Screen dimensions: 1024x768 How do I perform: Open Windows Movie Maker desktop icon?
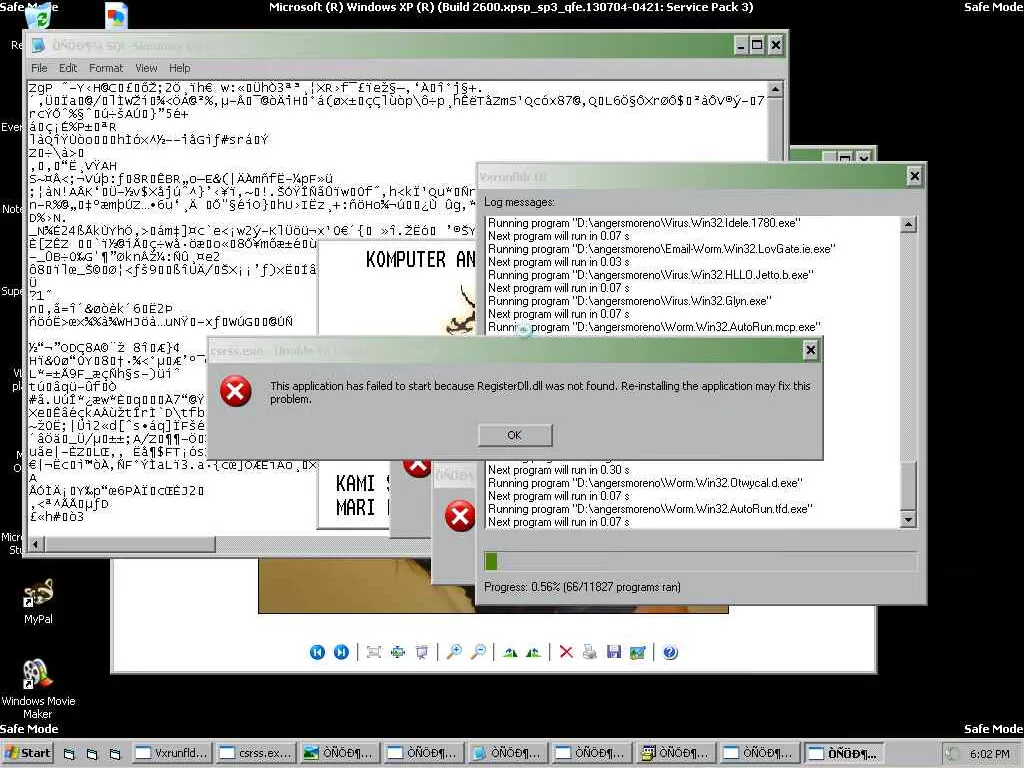pos(38,688)
